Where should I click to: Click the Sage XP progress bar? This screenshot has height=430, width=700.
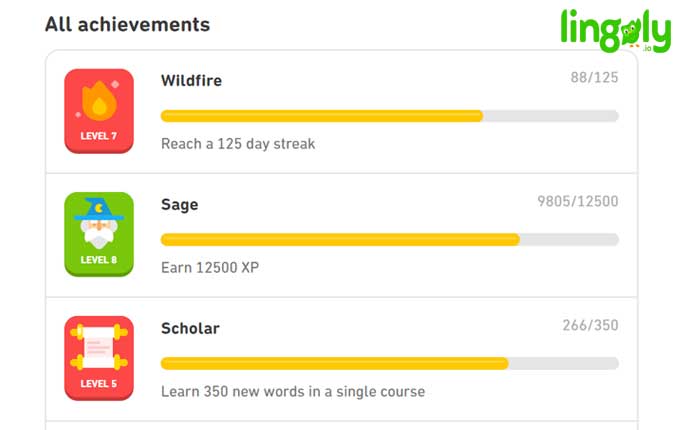tap(390, 240)
